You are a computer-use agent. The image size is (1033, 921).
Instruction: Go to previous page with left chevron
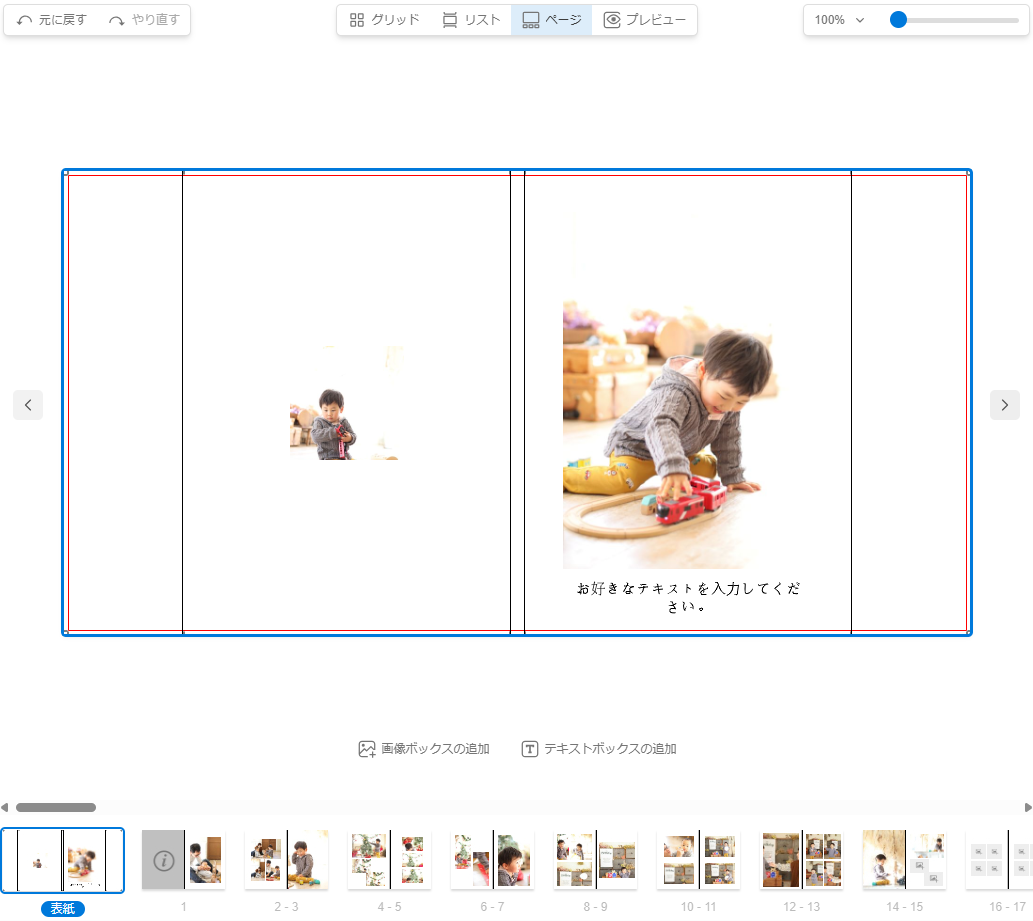(28, 405)
